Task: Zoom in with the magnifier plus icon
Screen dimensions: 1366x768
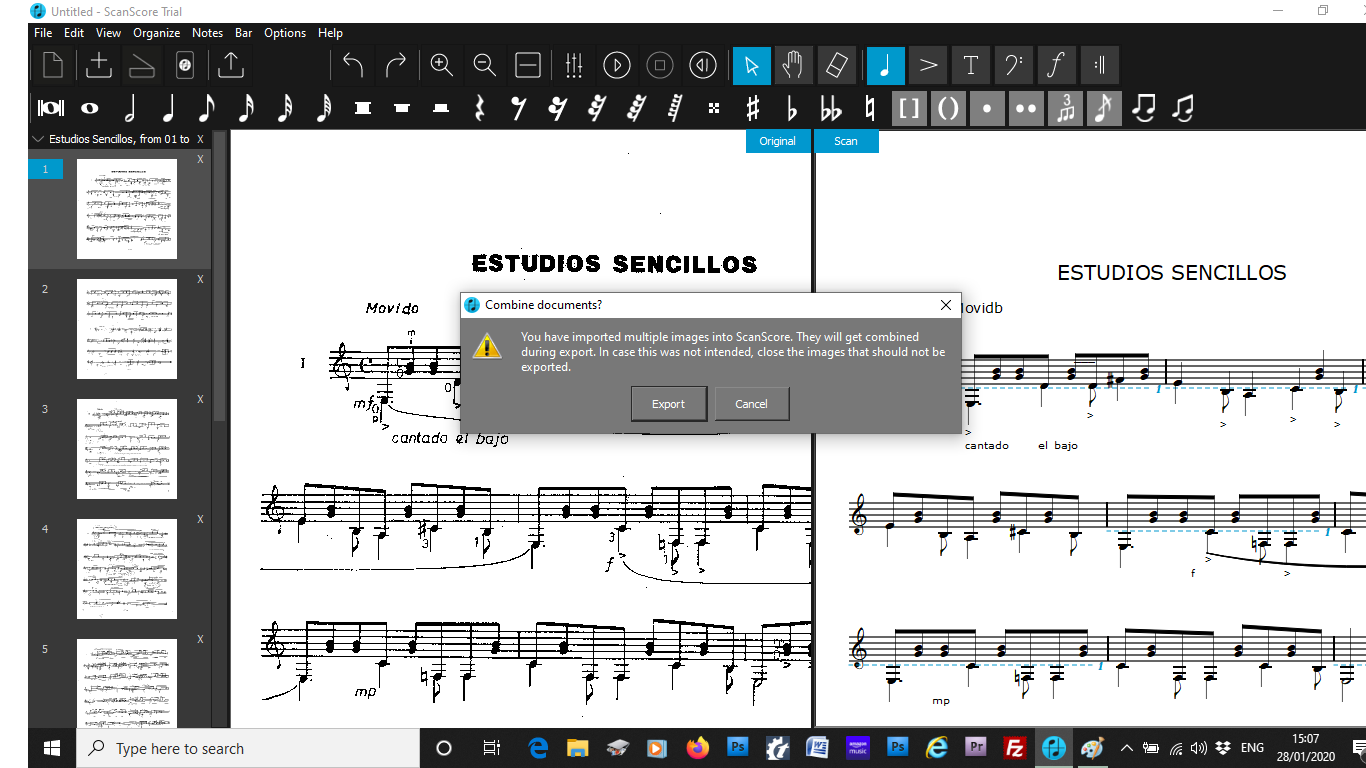Action: pyautogui.click(x=442, y=66)
